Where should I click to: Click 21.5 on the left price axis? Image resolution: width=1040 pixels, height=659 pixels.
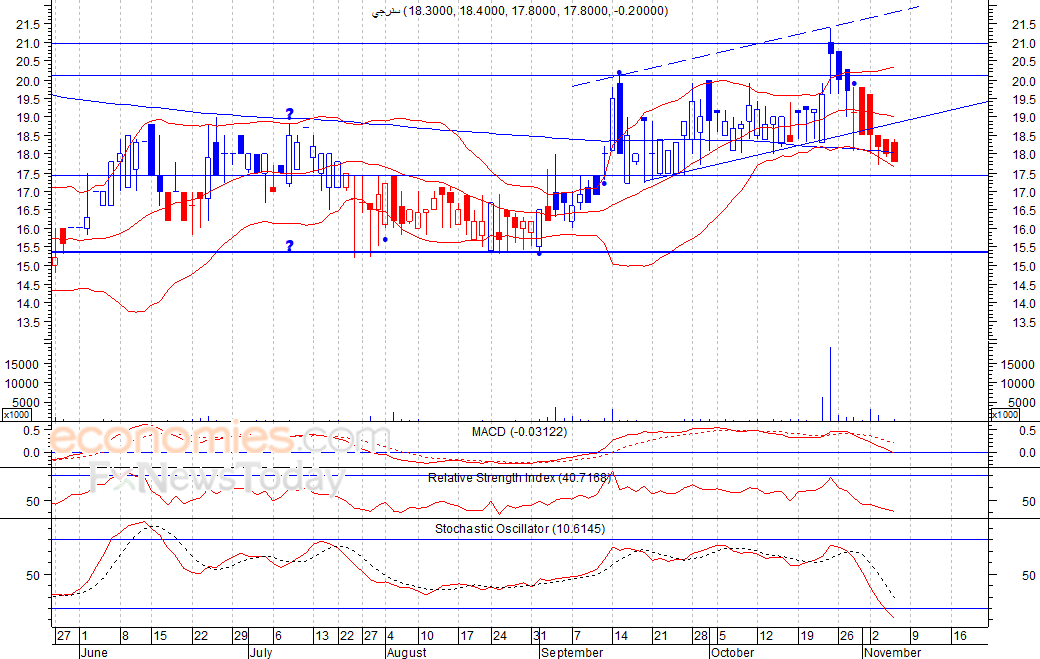[28, 25]
